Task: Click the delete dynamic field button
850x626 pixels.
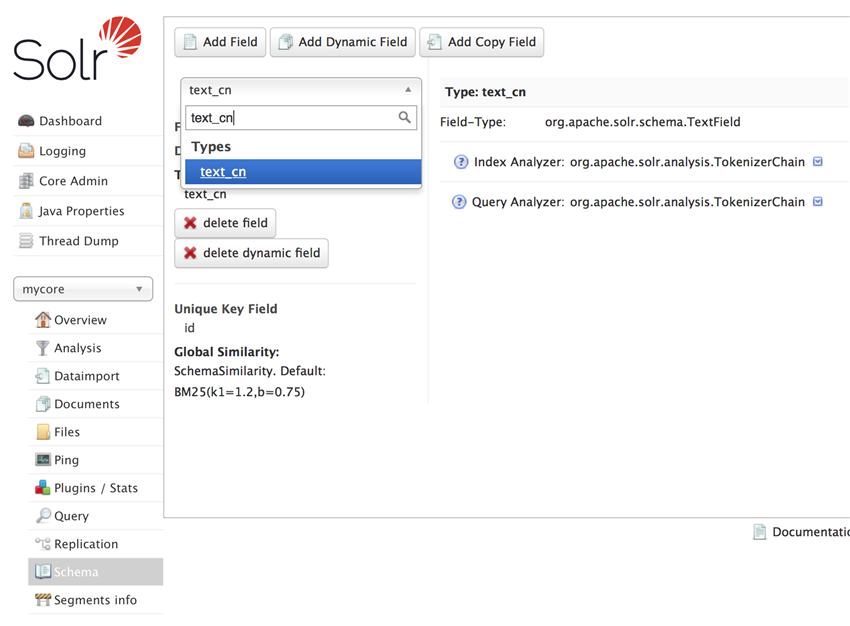Action: coord(251,253)
